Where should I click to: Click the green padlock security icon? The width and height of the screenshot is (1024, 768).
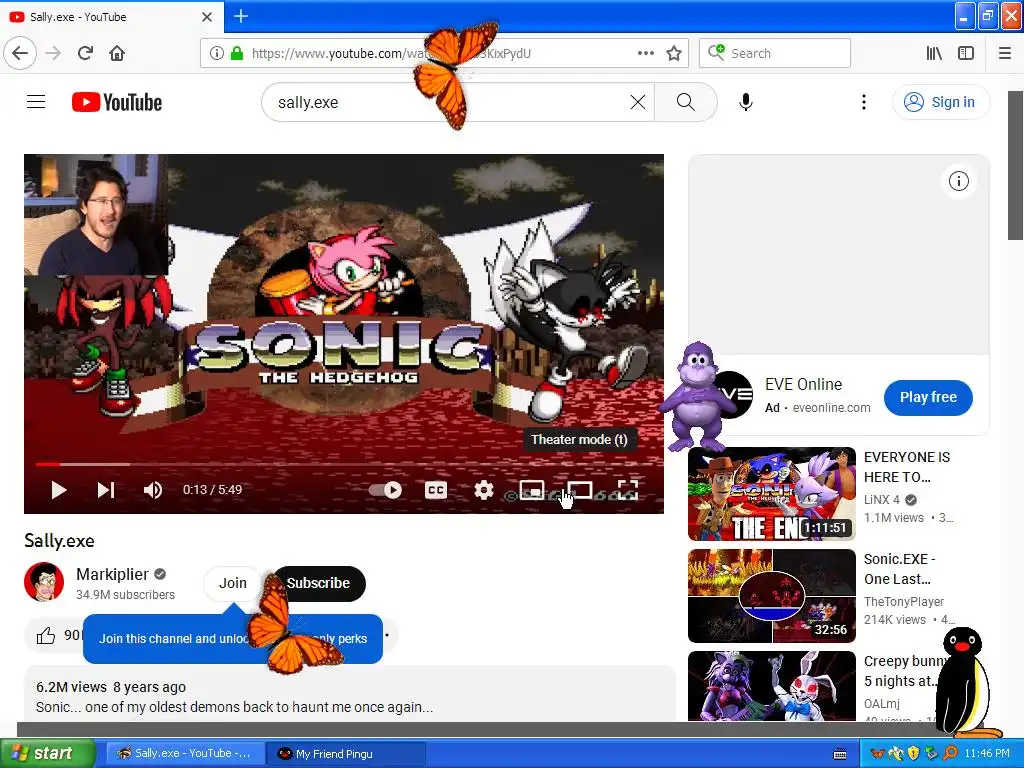click(236, 53)
